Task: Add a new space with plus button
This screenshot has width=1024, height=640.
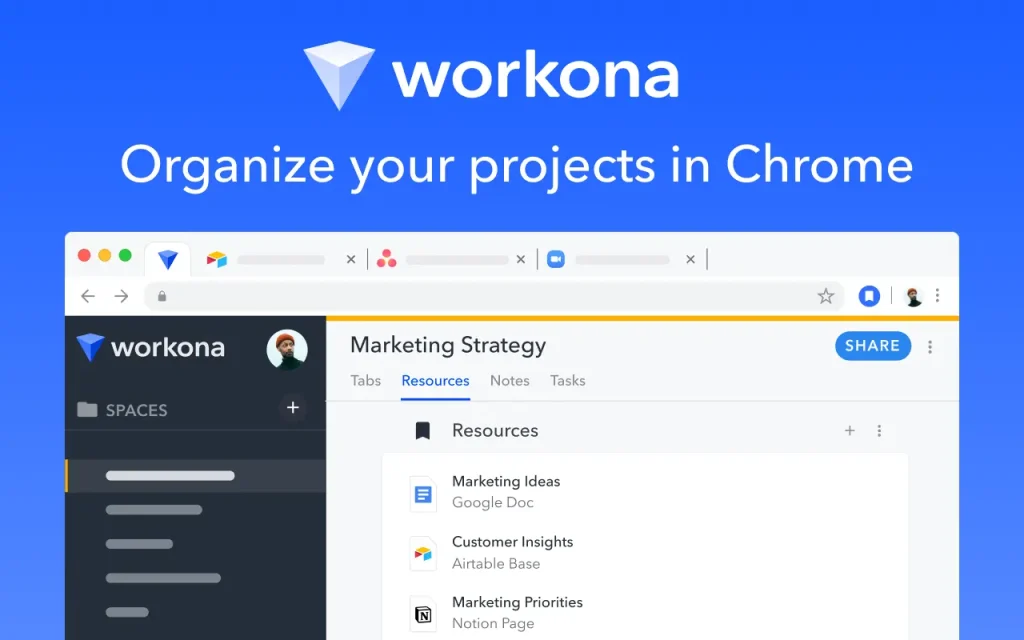Action: [293, 408]
